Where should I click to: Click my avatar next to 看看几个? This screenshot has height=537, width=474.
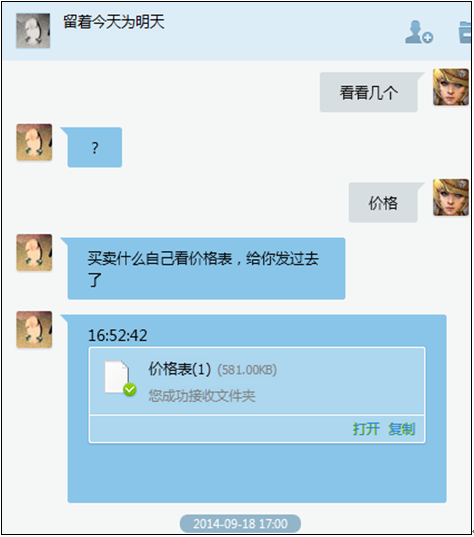pyautogui.click(x=451, y=87)
